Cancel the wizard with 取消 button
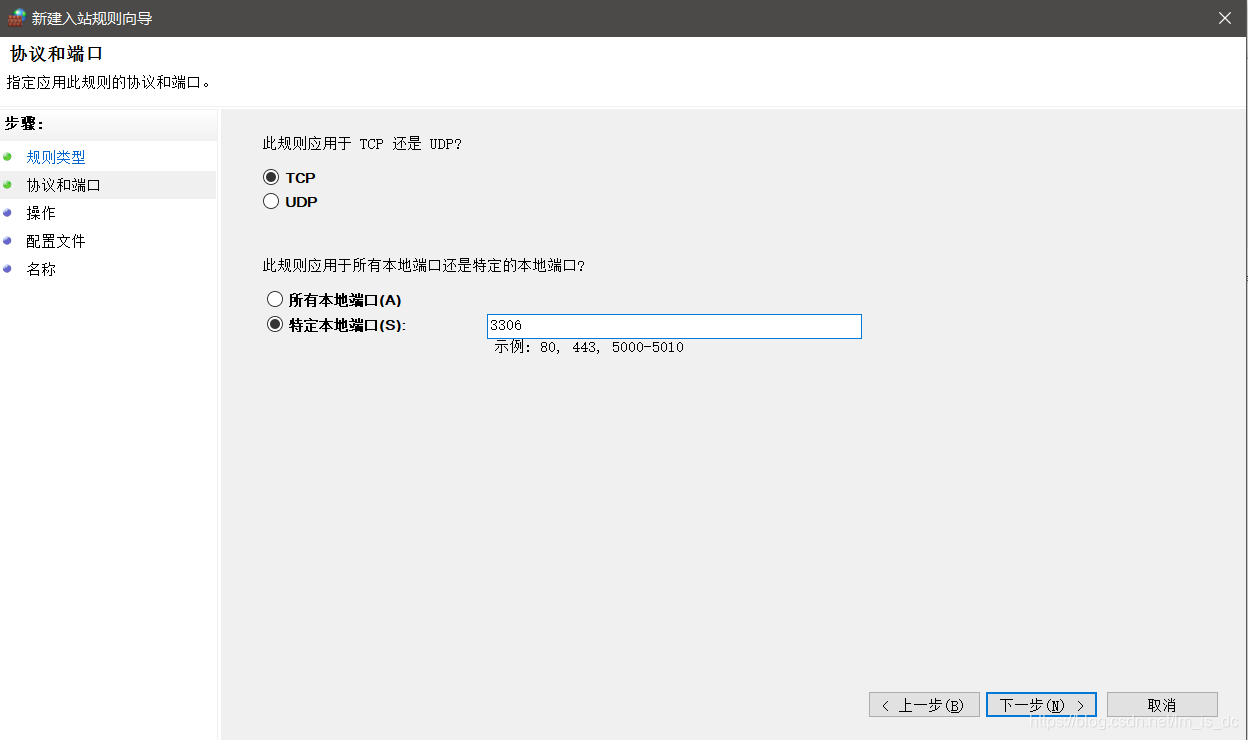Screen dimensions: 1248x740 [1162, 705]
